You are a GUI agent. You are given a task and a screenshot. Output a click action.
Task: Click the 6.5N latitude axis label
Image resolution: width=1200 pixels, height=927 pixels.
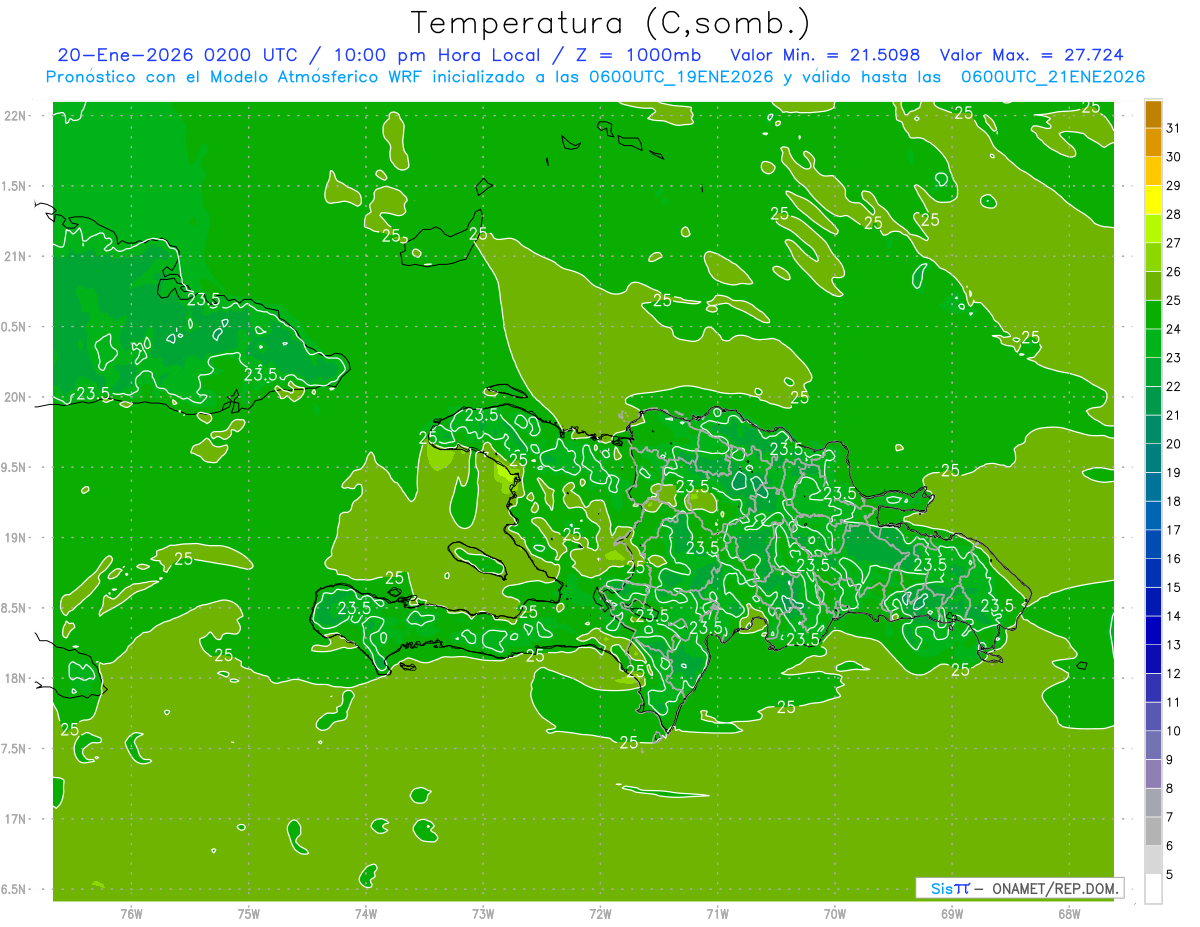point(15,889)
